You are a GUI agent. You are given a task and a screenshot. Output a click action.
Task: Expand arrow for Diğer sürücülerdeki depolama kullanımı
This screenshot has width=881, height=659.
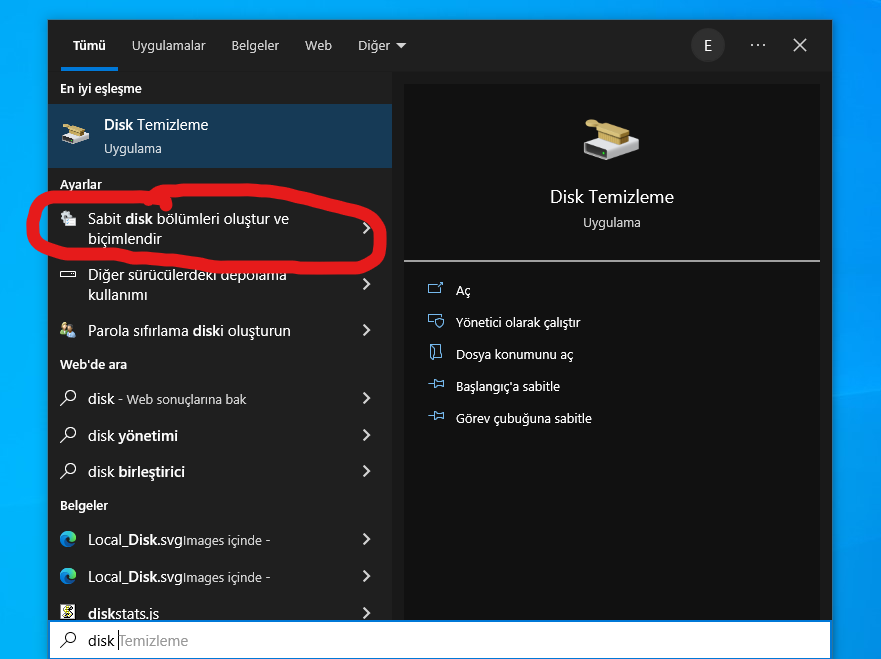(366, 284)
